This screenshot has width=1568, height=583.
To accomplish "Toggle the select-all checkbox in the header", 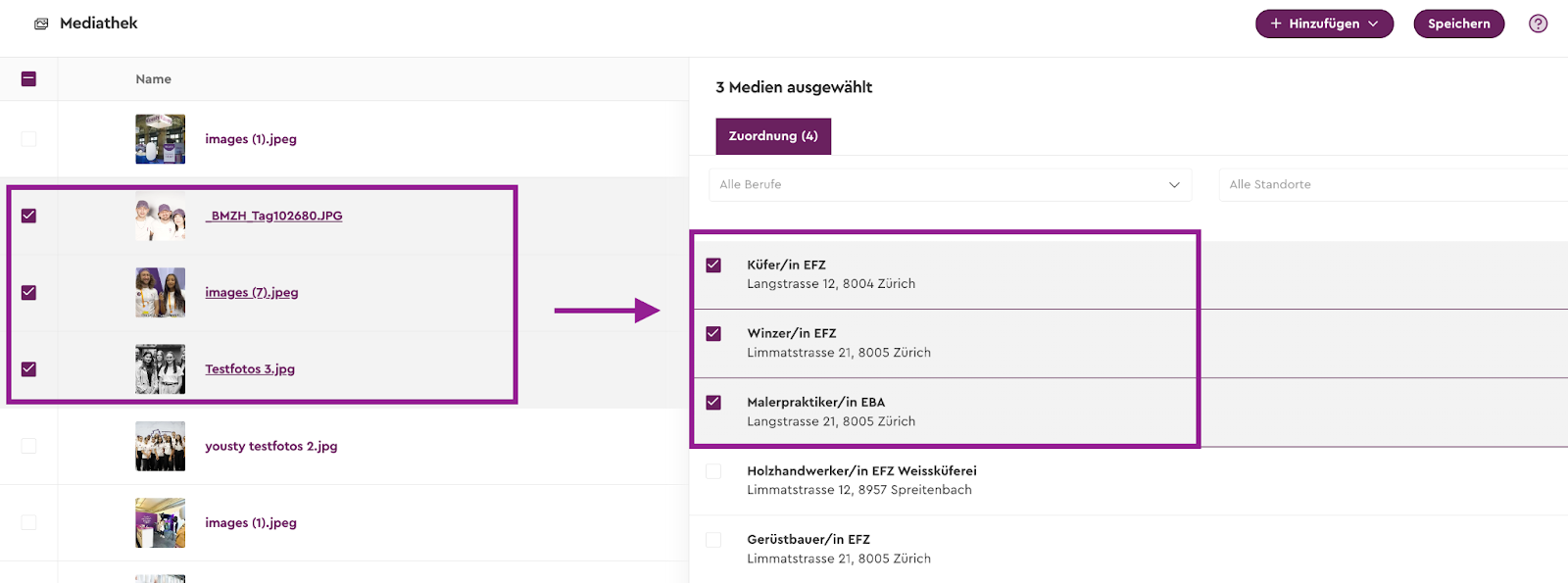I will coord(28,79).
